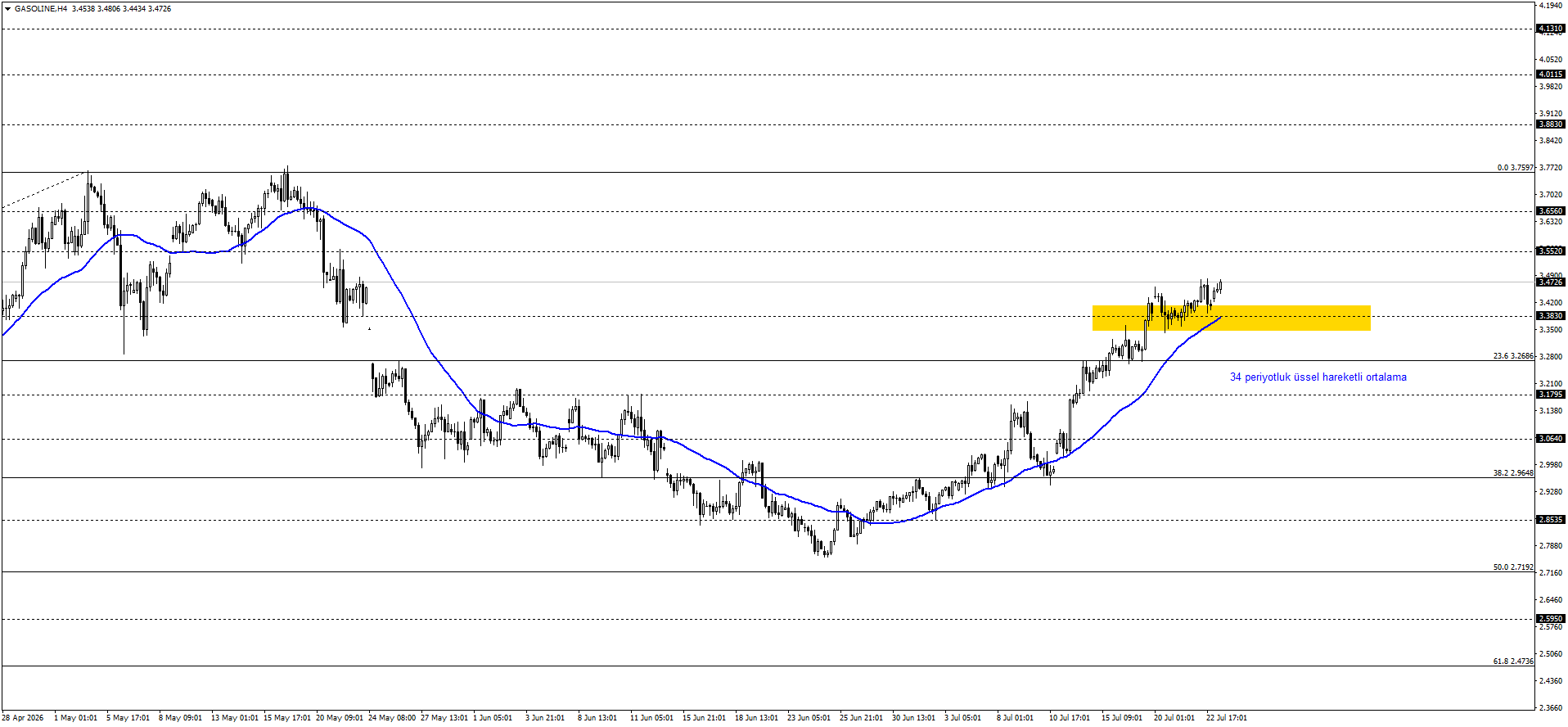1568x727 pixels.
Task: Click the 4.0115 horizontal level price tag
Action: point(1551,75)
